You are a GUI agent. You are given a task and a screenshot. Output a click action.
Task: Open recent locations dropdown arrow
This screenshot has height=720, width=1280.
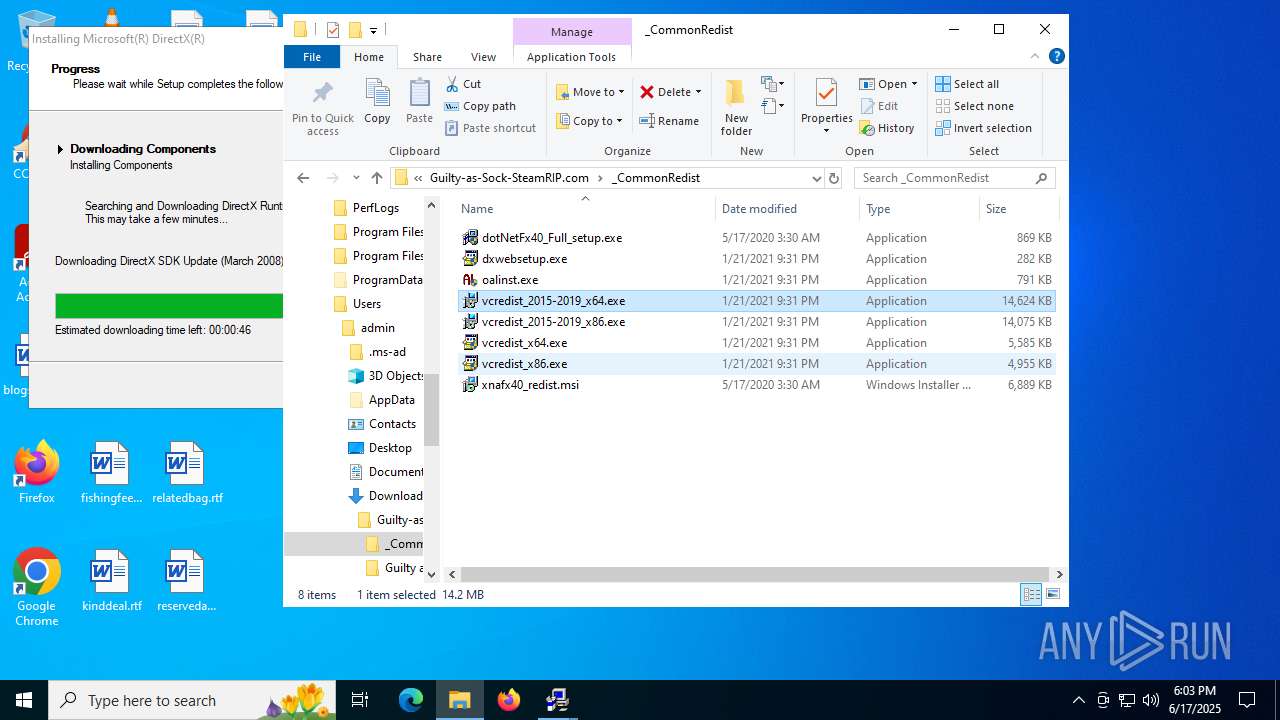[356, 178]
